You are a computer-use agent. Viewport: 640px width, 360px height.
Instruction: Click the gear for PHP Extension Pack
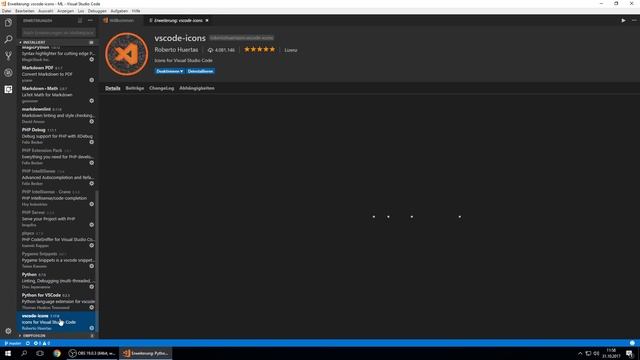pyautogui.click(x=92, y=163)
